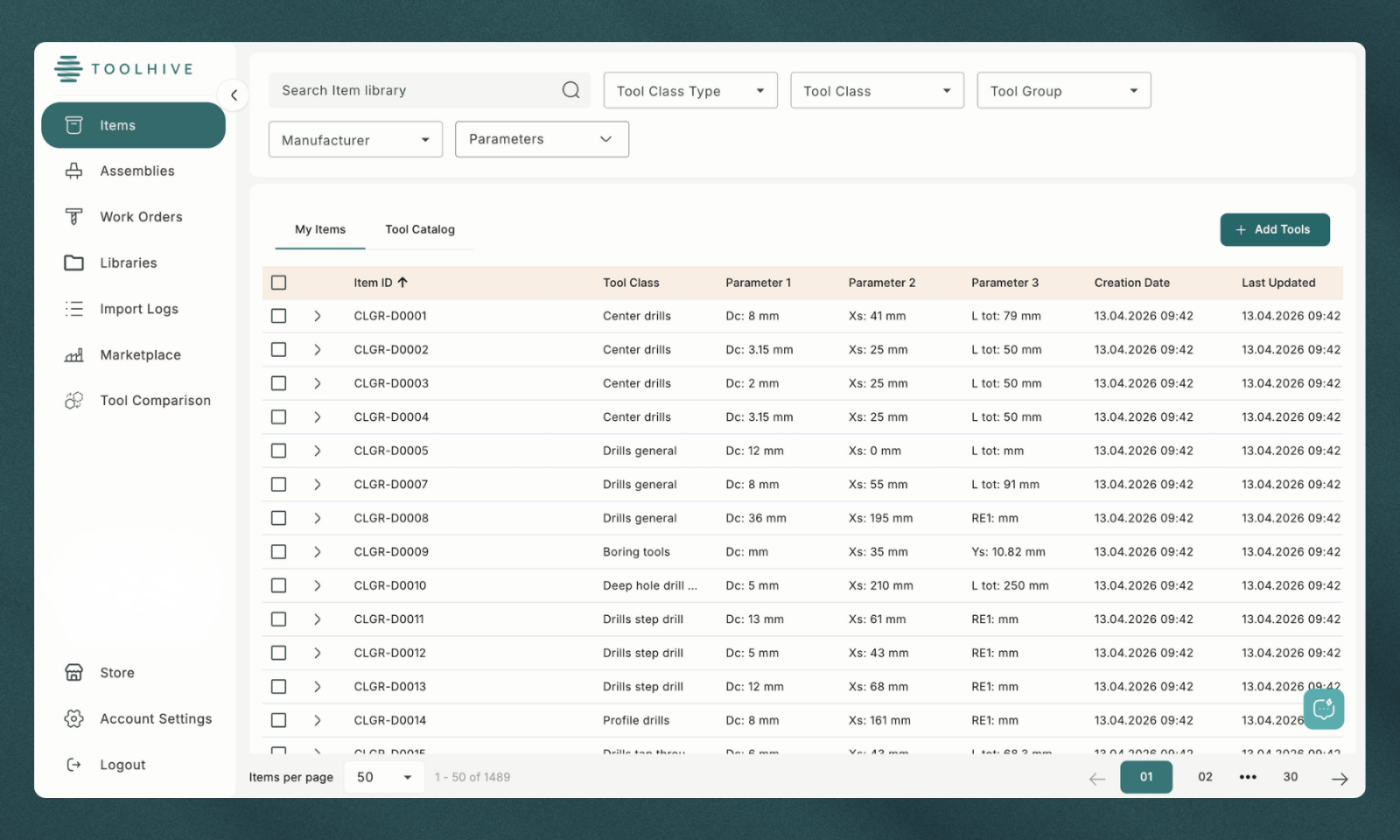Click the Parameter 1 column header
This screenshot has height=840, width=1400.
coord(758,283)
